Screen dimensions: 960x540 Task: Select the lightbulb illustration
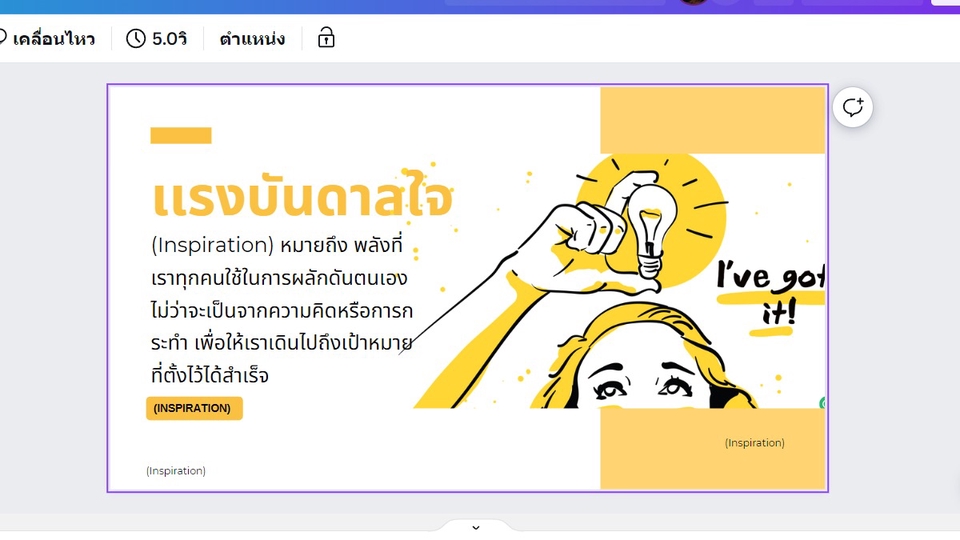(x=650, y=230)
